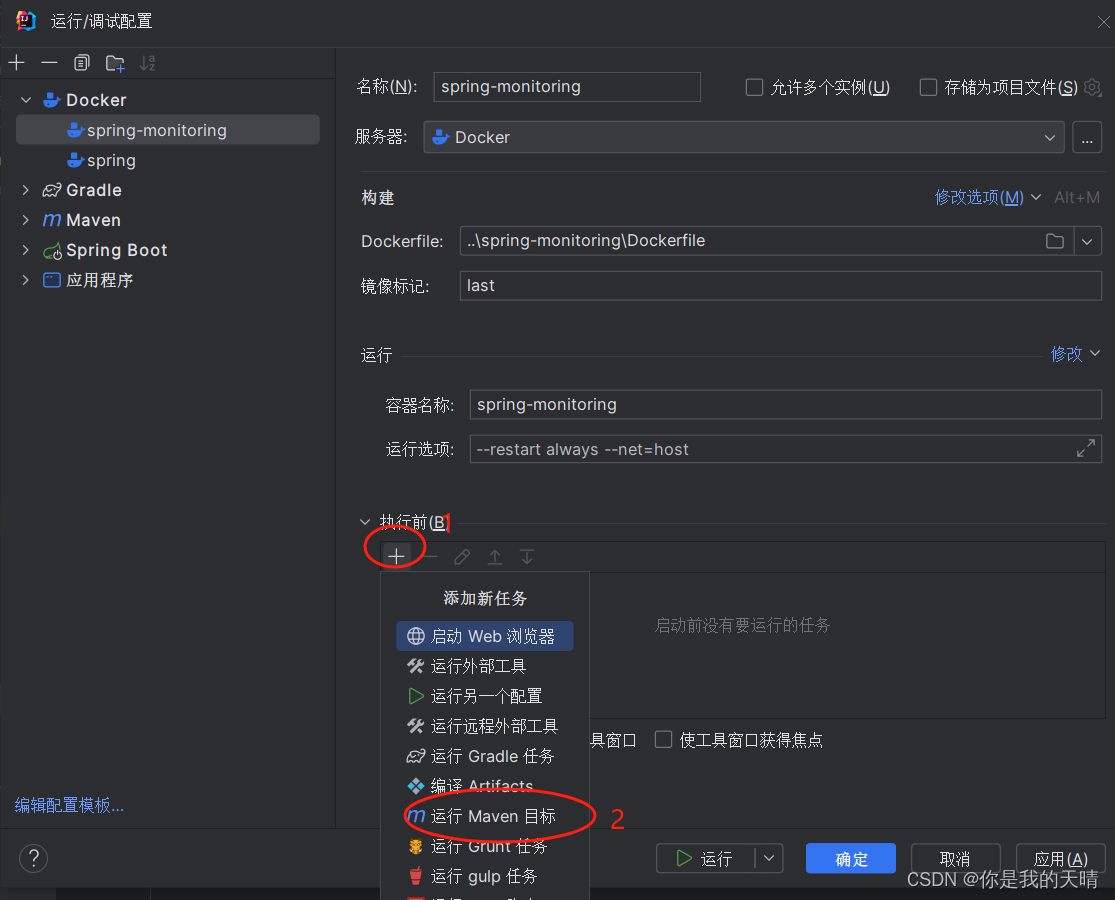This screenshot has width=1115, height=900.
Task: Choose 运行另一个配置 from the task menu
Action: point(485,695)
